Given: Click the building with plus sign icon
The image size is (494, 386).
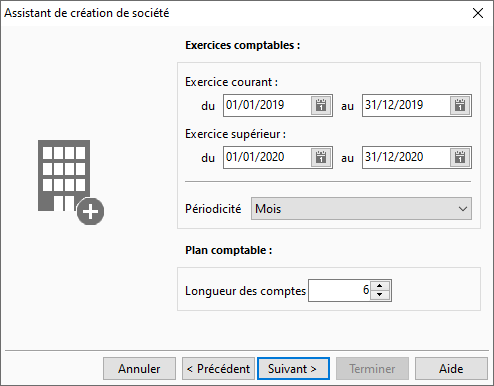Looking at the screenshot, I should [71, 182].
